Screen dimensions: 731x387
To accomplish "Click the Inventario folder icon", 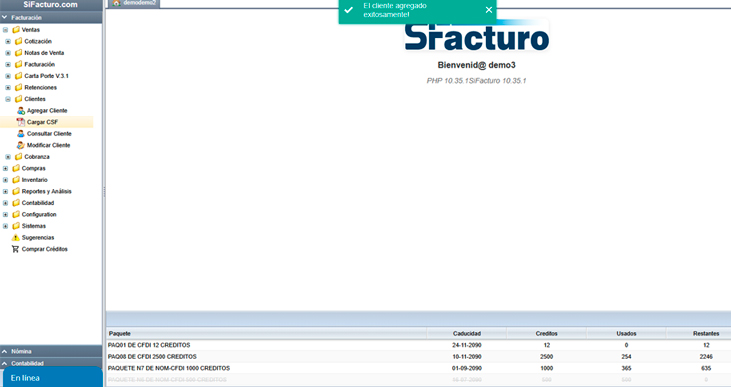I will [16, 180].
